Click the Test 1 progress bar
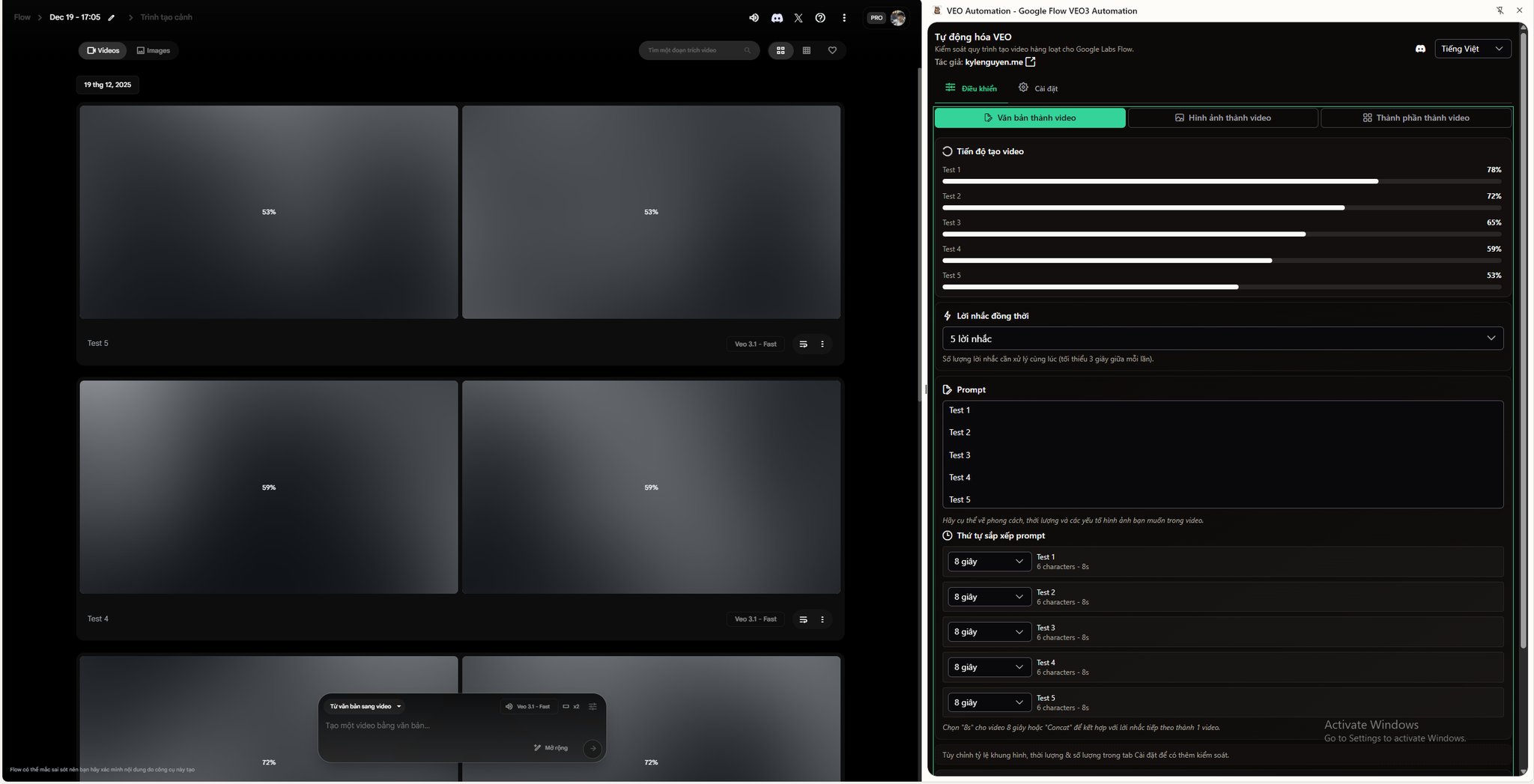 click(1222, 182)
